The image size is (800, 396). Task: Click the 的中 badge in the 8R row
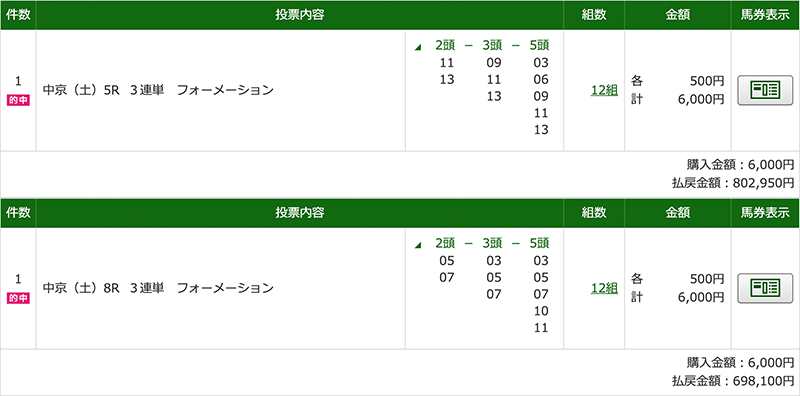[18, 299]
